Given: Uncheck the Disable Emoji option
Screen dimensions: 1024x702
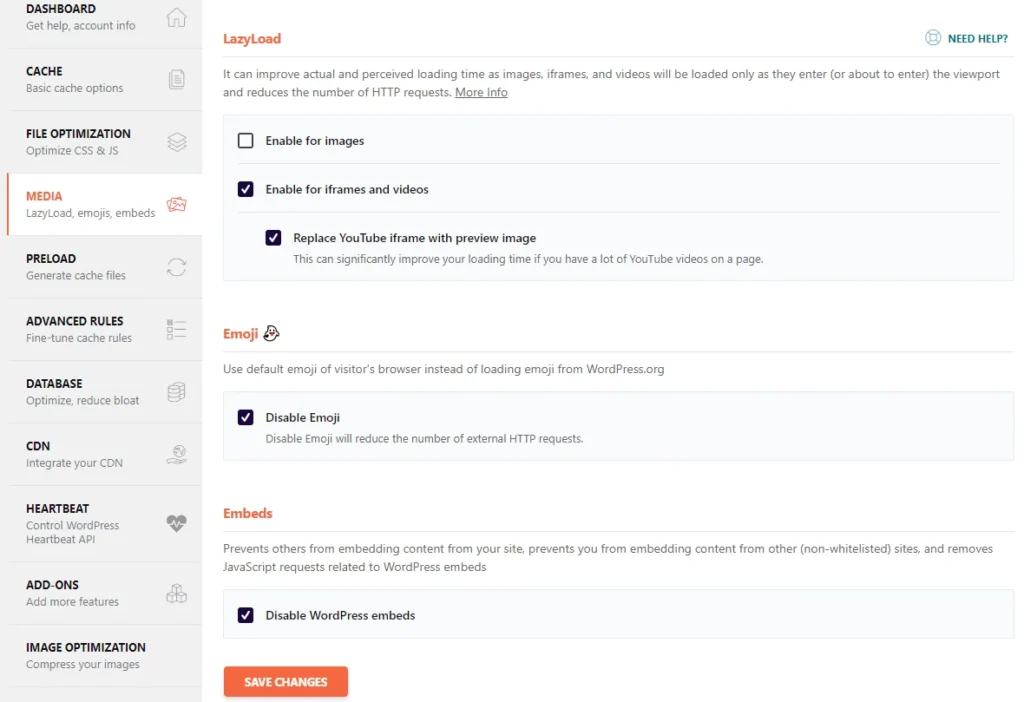Looking at the screenshot, I should [246, 417].
